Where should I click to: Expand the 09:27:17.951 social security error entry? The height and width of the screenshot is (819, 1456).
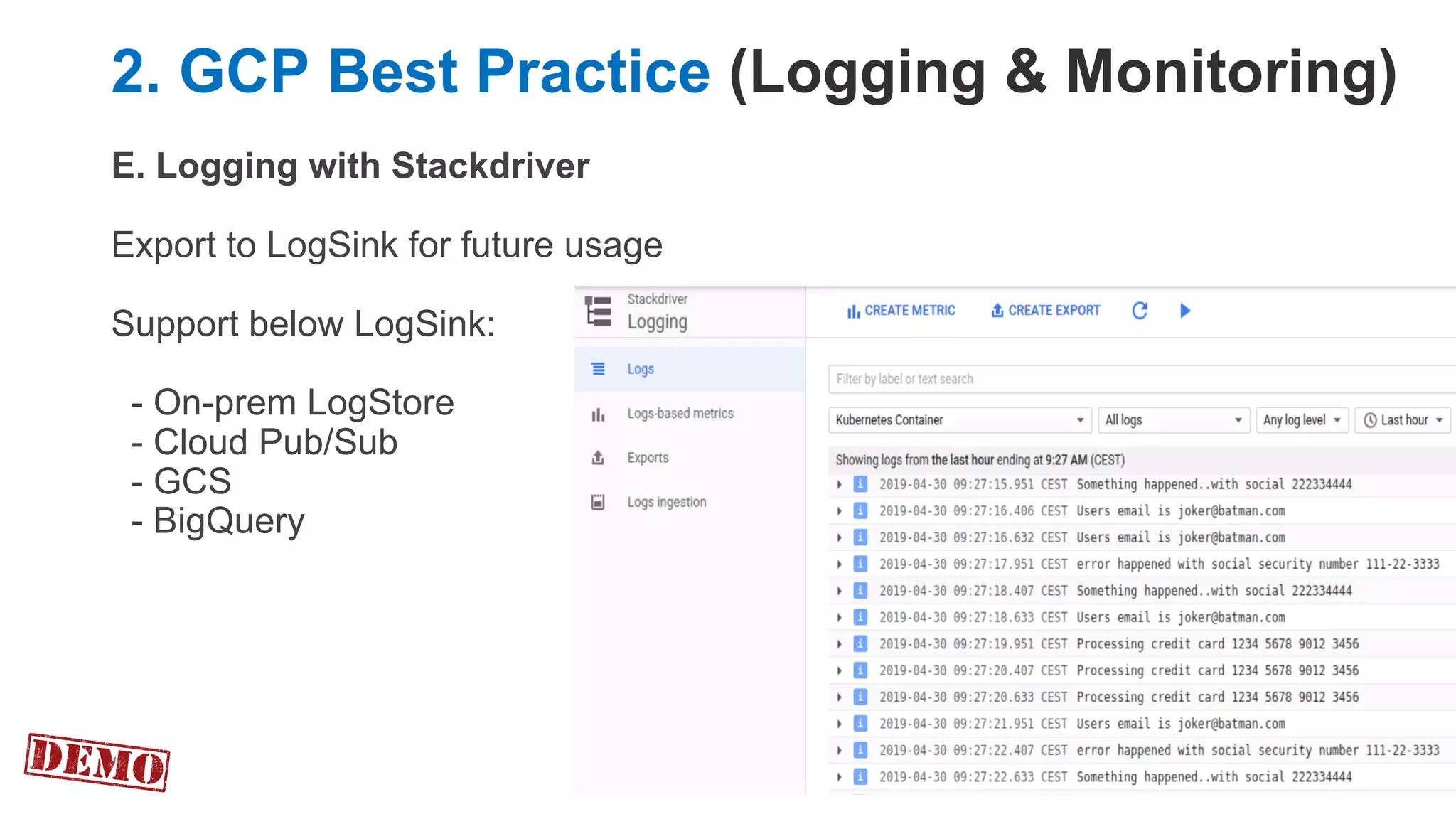(x=840, y=564)
